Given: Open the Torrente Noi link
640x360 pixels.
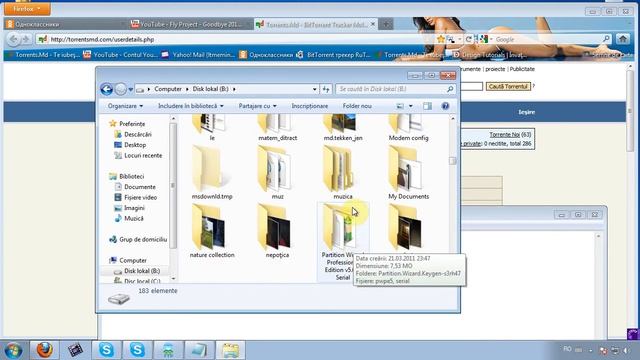Looking at the screenshot, I should pyautogui.click(x=504, y=135).
